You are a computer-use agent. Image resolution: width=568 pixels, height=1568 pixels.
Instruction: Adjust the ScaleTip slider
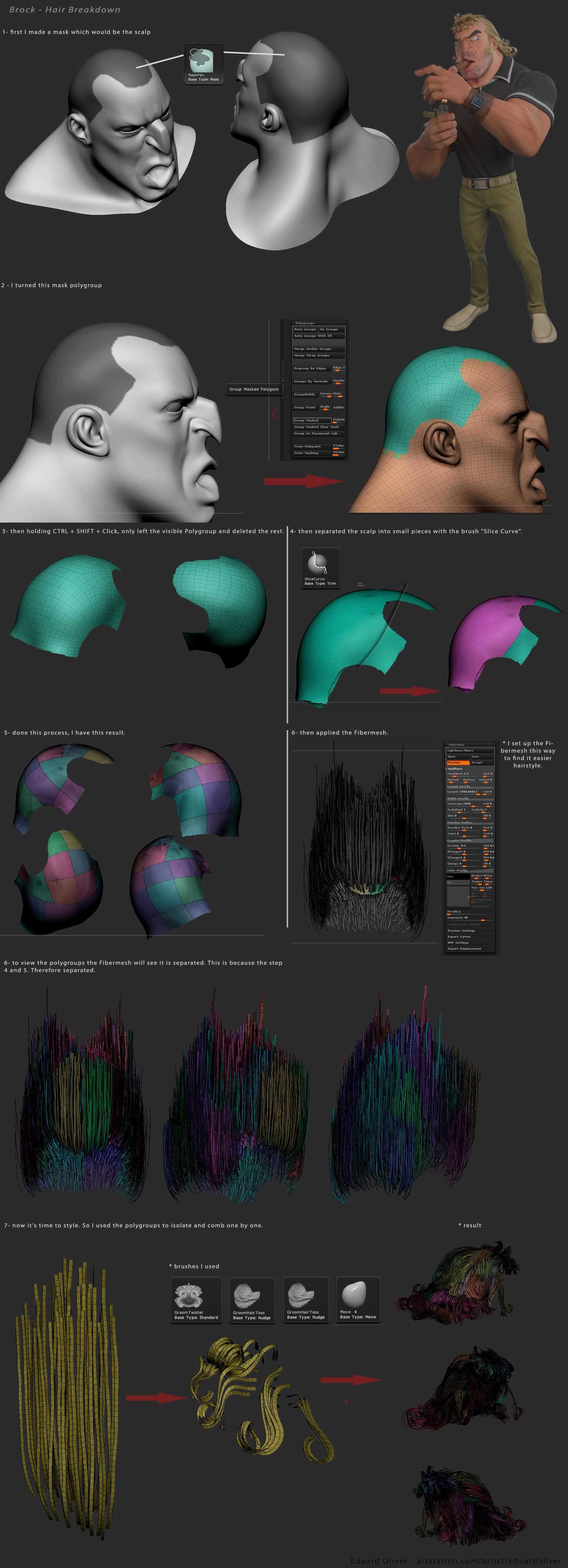(x=482, y=811)
